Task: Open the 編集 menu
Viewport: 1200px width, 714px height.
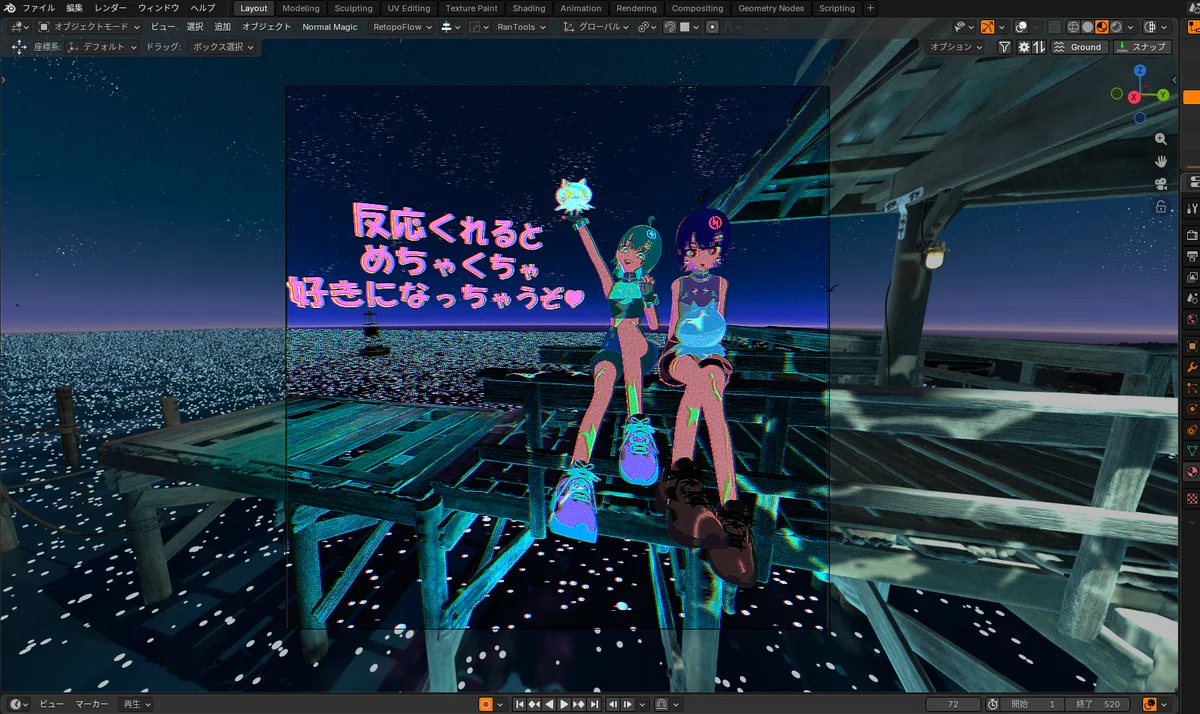Action: point(75,8)
